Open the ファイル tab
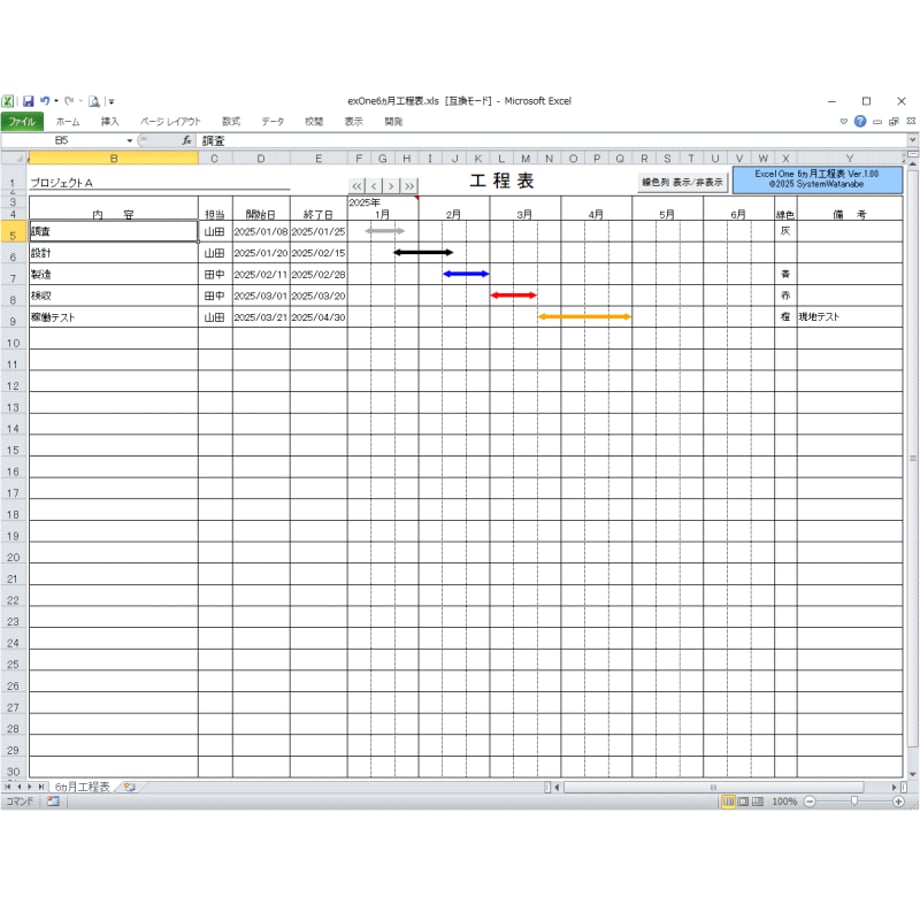Image resolution: width=920 pixels, height=920 pixels. pyautogui.click(x=22, y=121)
